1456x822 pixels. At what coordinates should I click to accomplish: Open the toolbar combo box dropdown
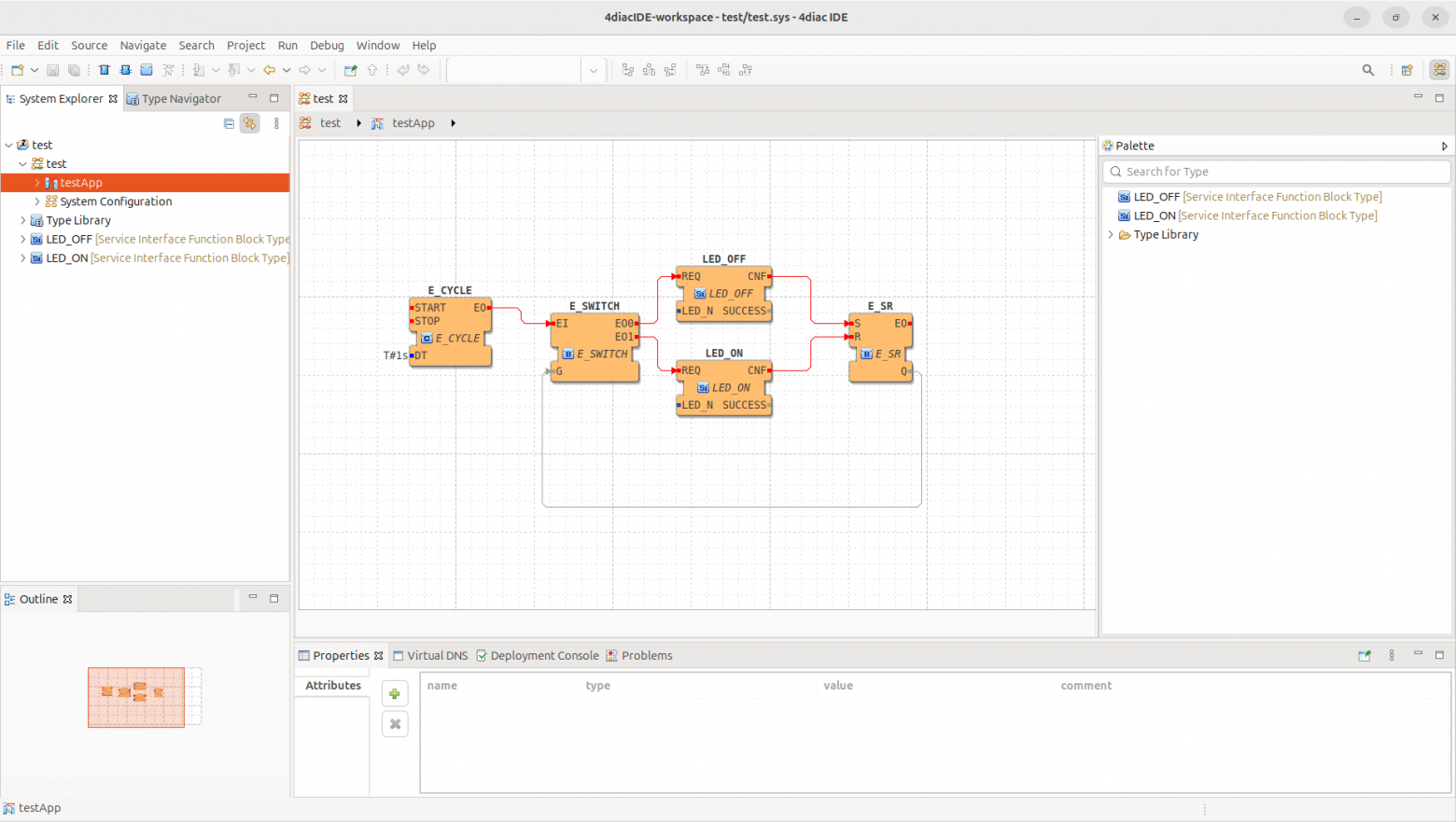pyautogui.click(x=594, y=70)
